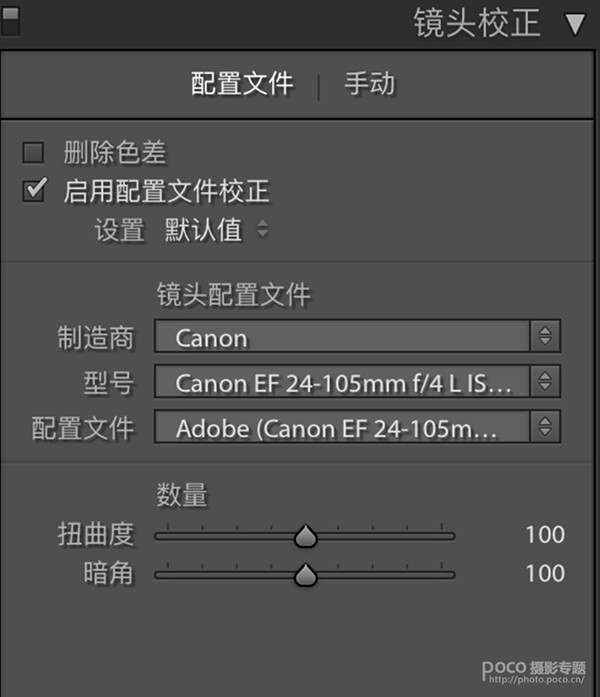This screenshot has width=600, height=697.
Task: Enable the 删除色差 checkbox
Action: (33, 152)
